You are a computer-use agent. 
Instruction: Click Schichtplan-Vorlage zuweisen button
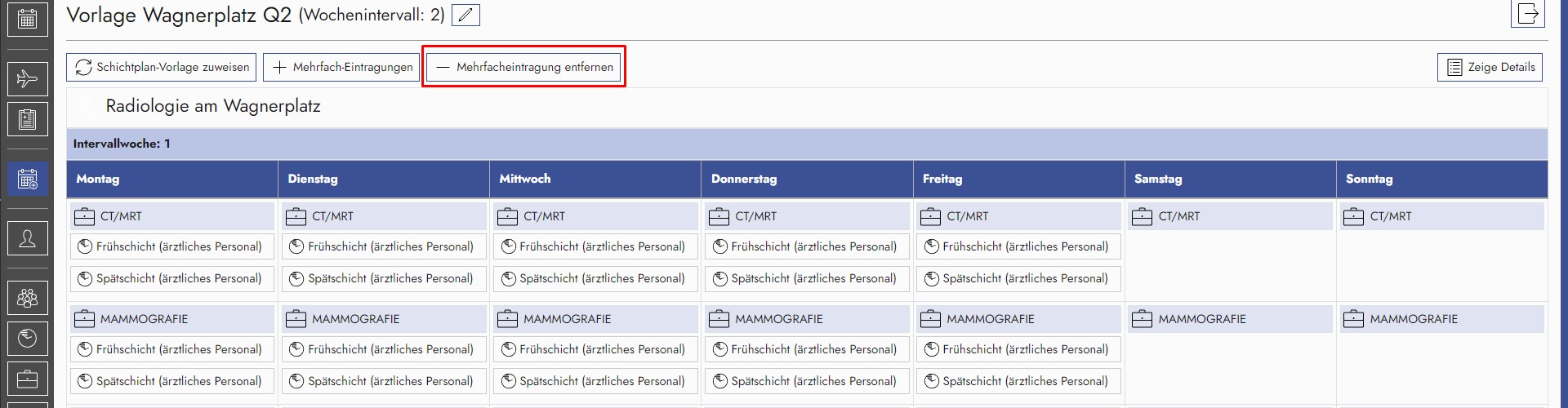coord(162,67)
